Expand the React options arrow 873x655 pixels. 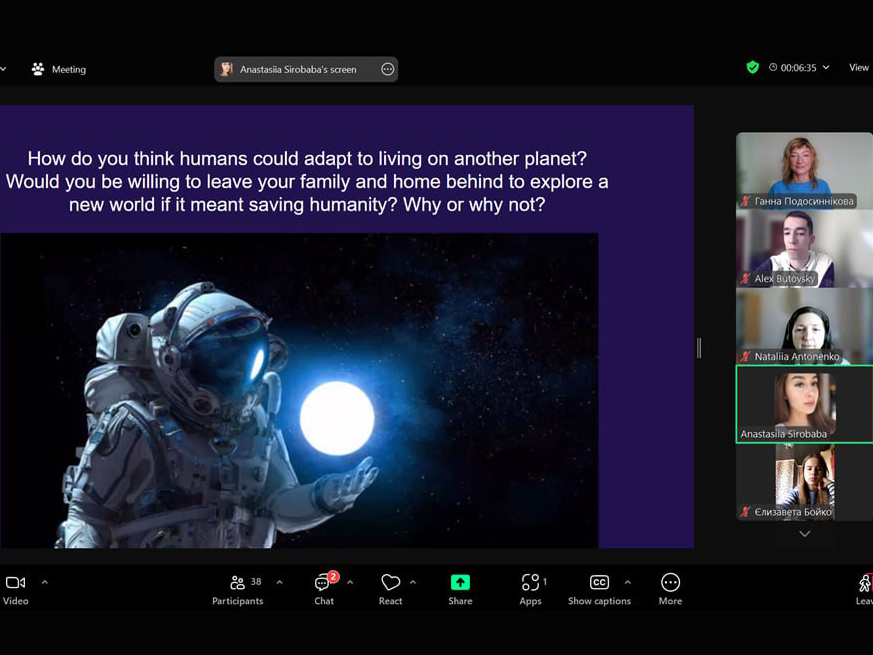[x=413, y=582]
